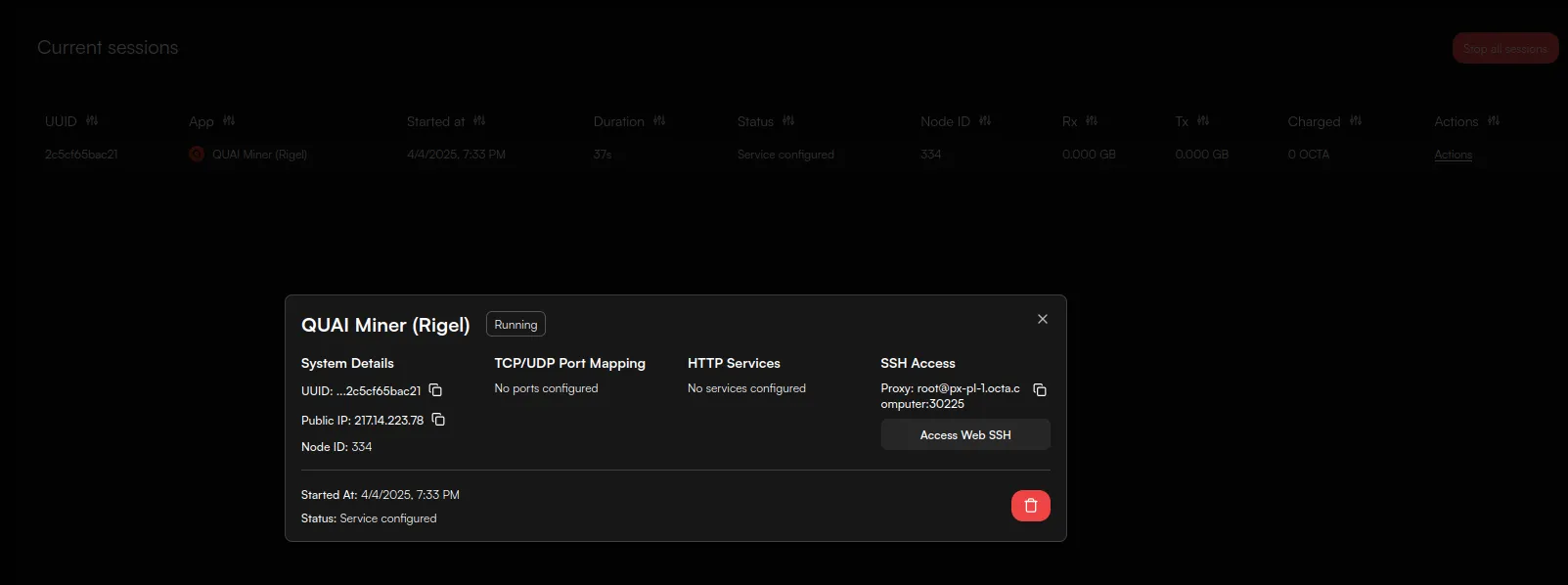Click the QUAI Miner app icon in table row
This screenshot has width=1568, height=585.
click(x=197, y=155)
